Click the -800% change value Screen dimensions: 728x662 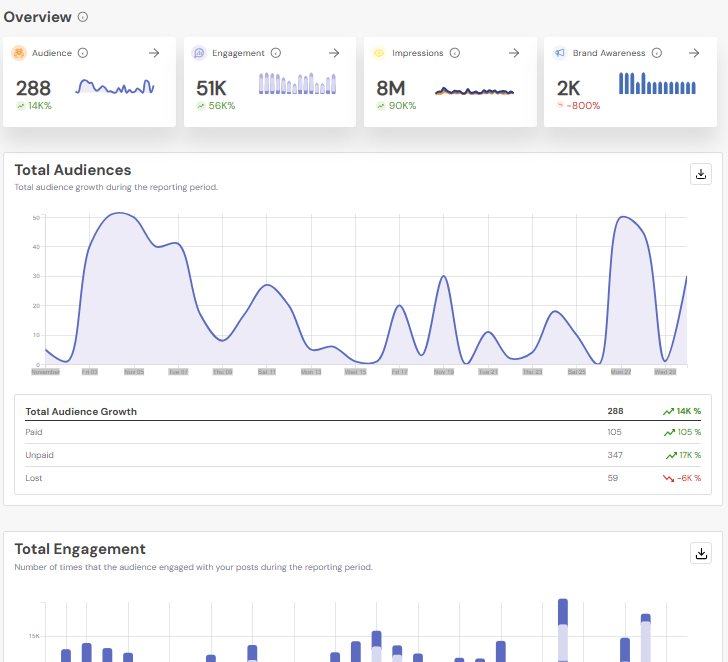[583, 106]
